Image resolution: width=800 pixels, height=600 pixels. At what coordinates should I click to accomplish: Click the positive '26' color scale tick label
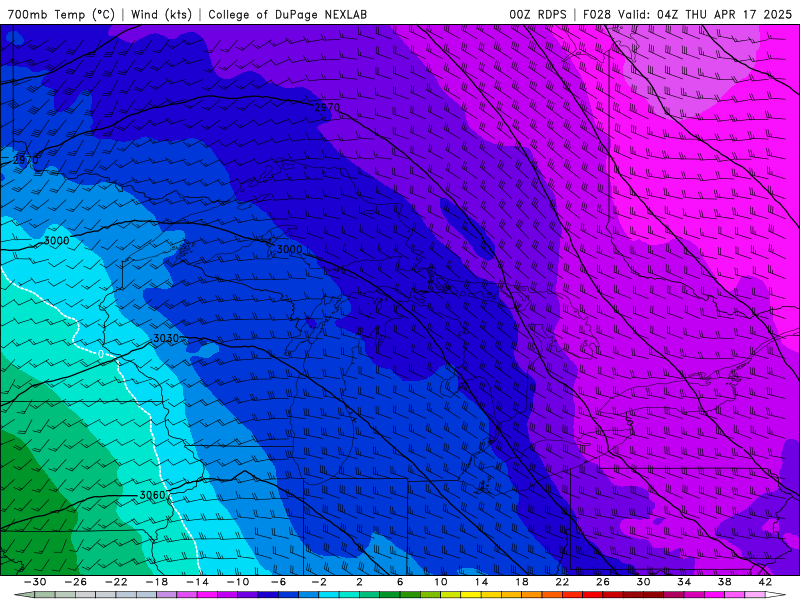coord(603,582)
